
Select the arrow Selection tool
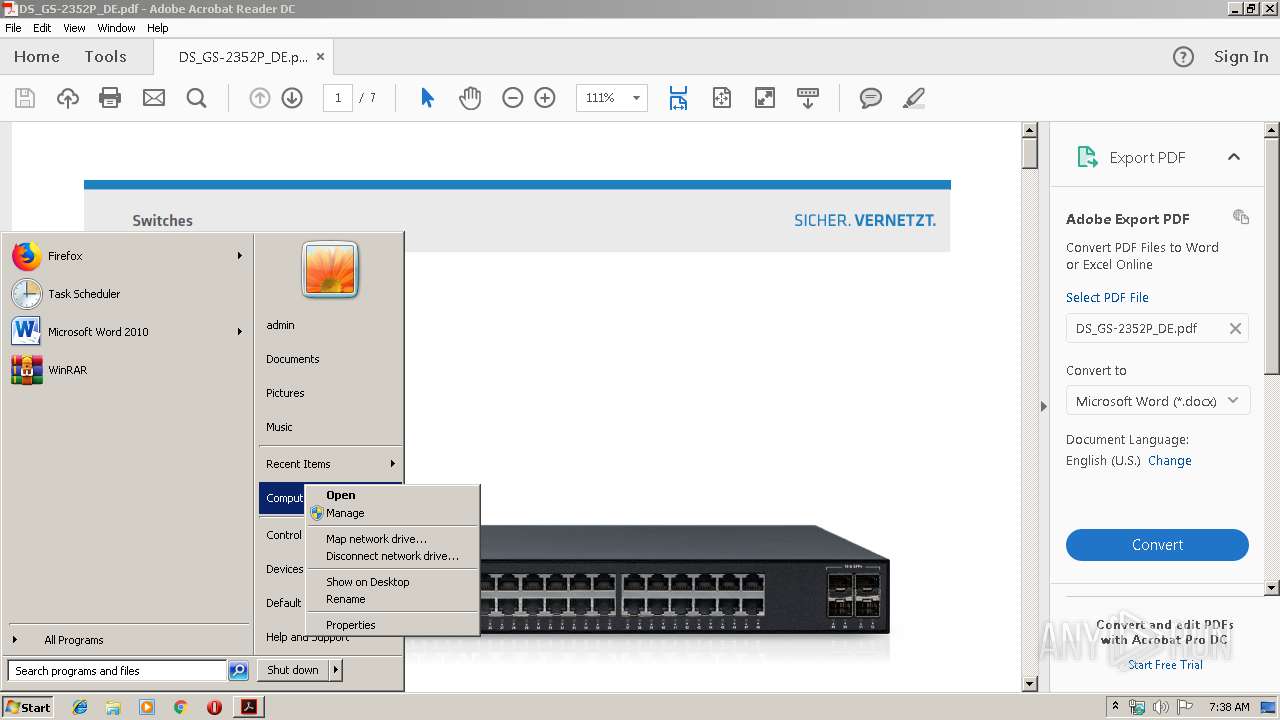click(x=427, y=98)
